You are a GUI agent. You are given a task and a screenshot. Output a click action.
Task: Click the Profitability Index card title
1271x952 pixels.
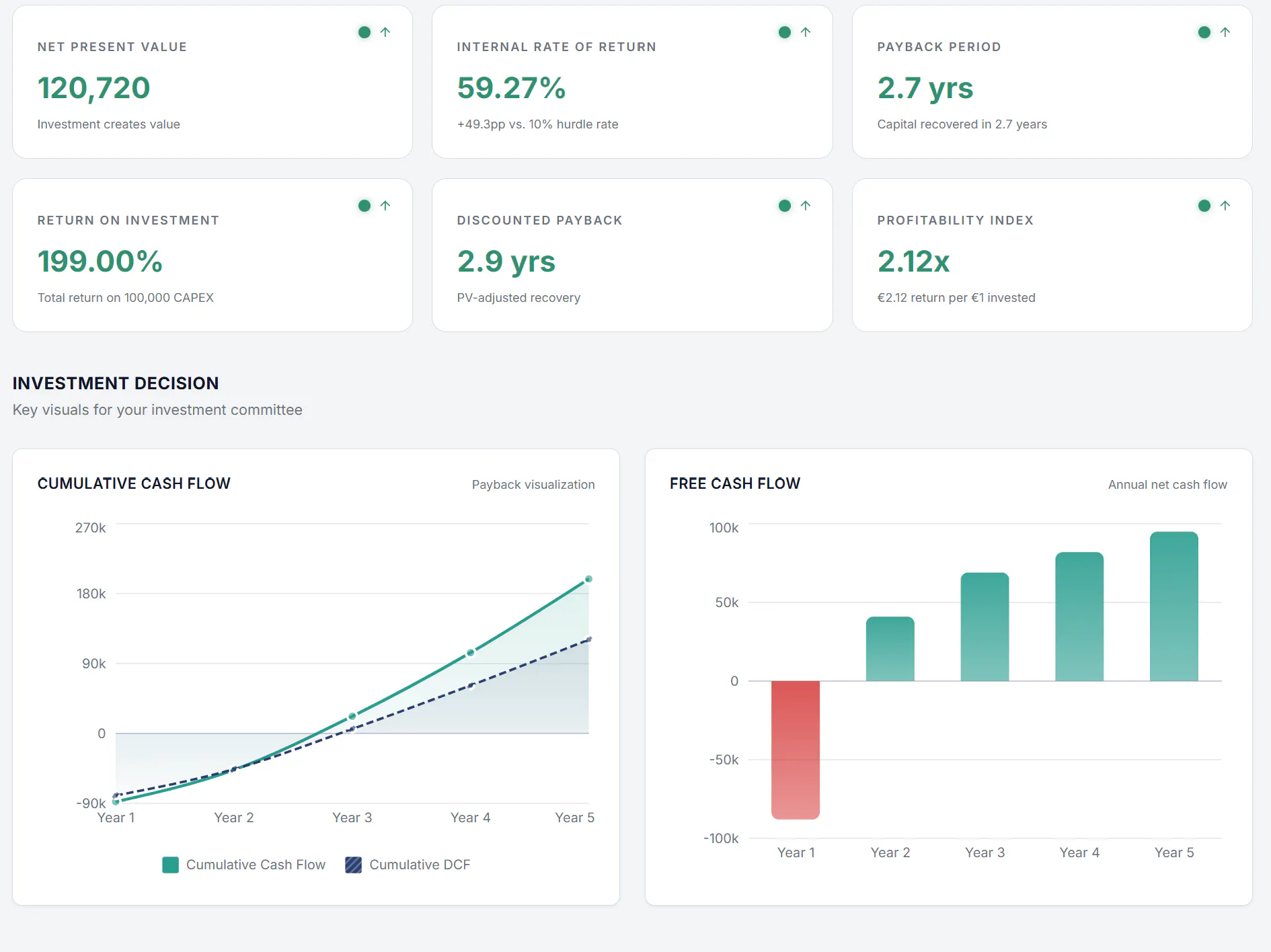tap(956, 221)
